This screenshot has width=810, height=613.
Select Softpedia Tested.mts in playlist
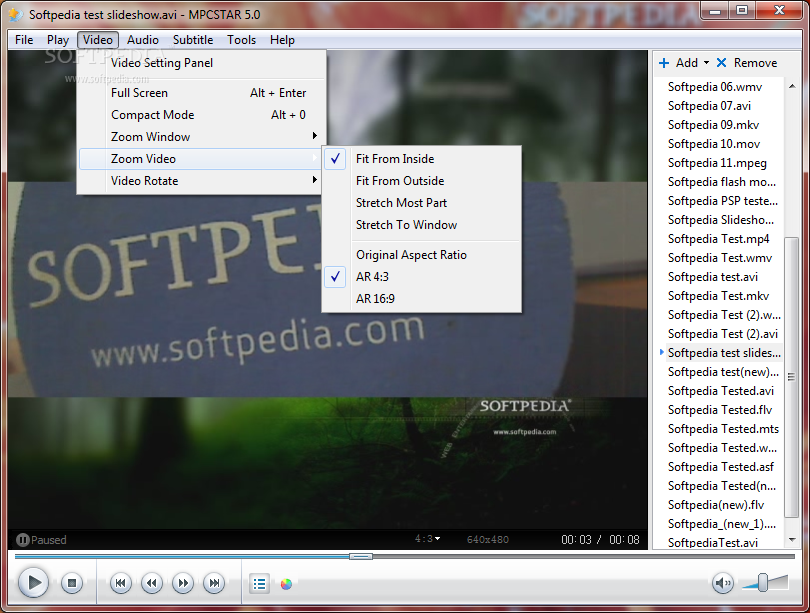pyautogui.click(x=723, y=429)
